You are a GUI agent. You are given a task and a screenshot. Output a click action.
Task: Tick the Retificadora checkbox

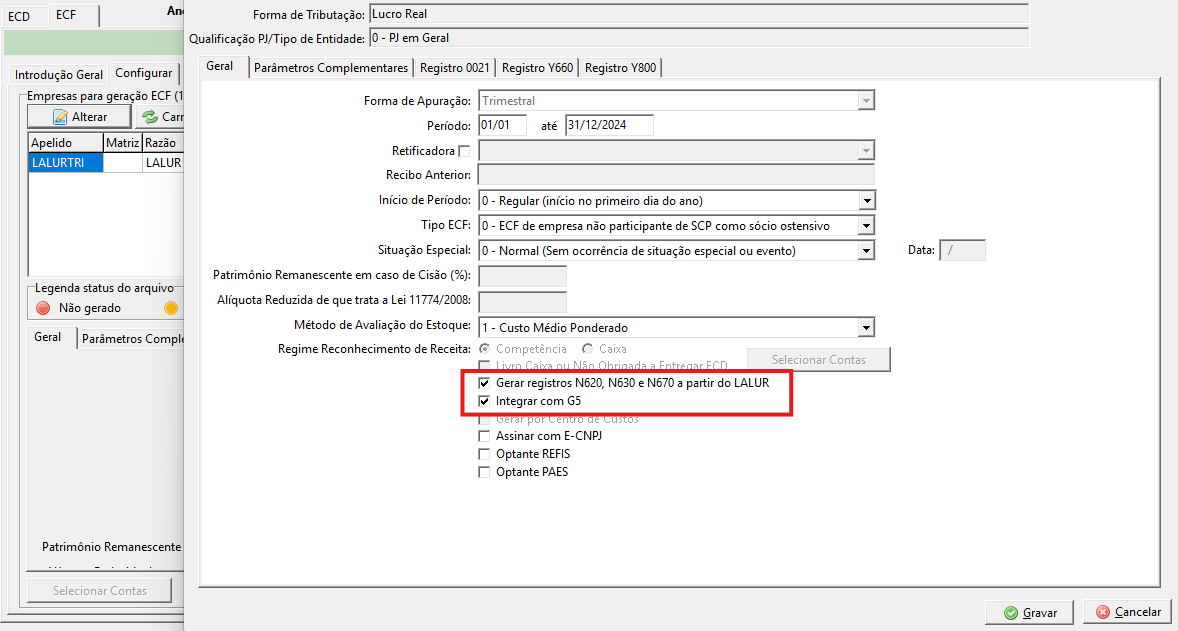[x=464, y=151]
